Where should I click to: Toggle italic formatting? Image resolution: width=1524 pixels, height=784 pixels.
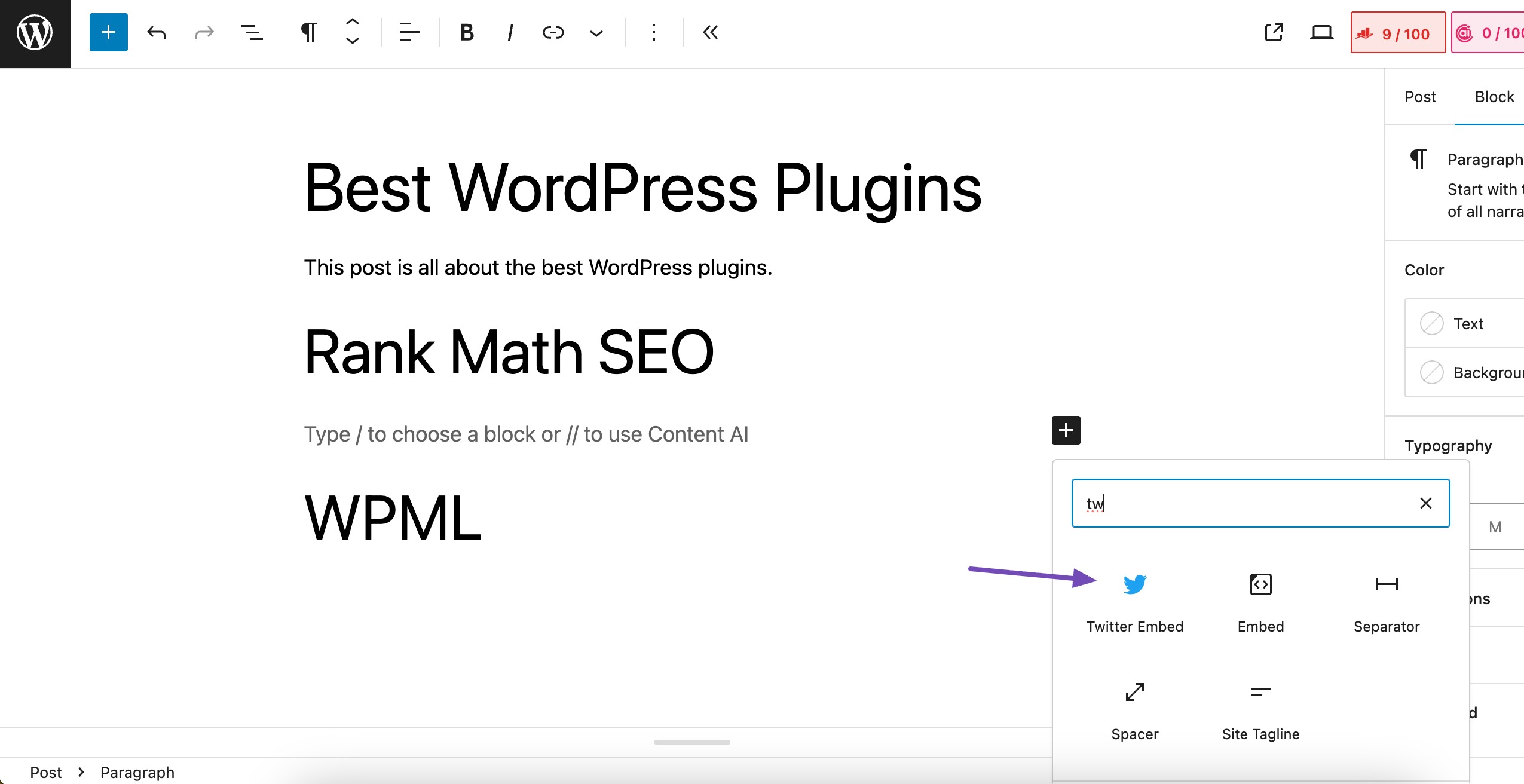[510, 32]
